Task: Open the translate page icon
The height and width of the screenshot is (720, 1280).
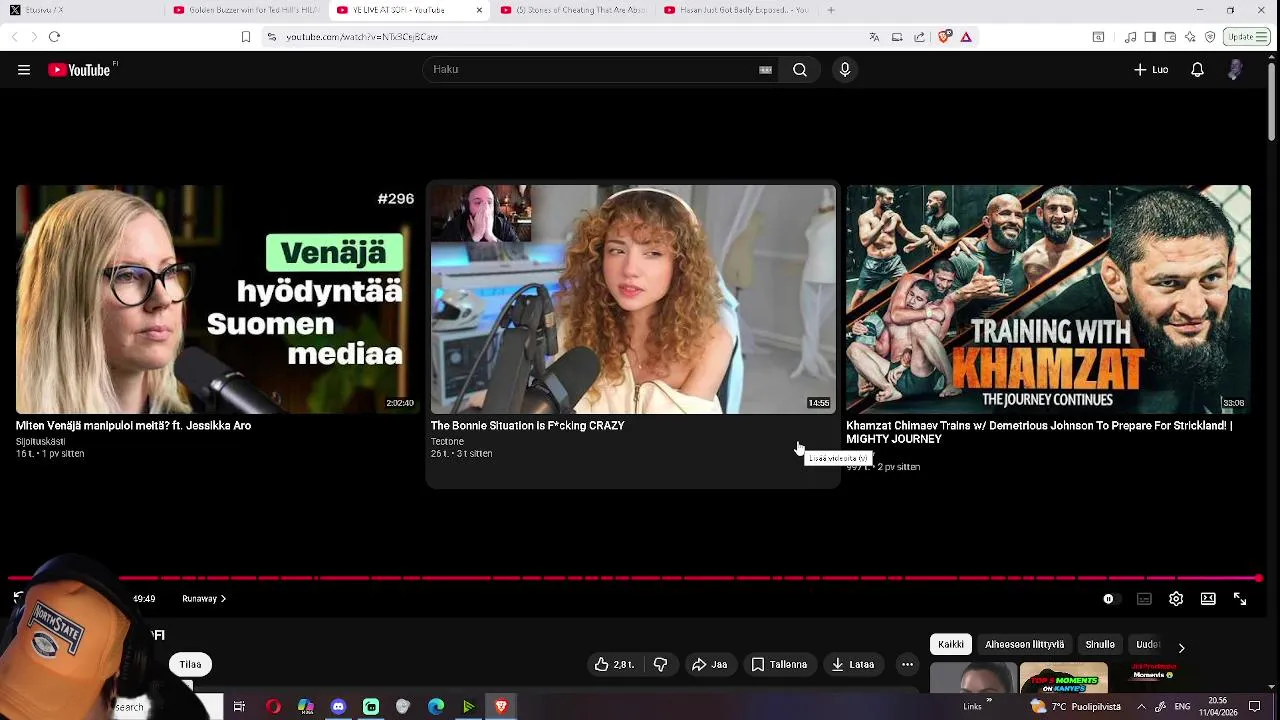Action: tap(874, 37)
